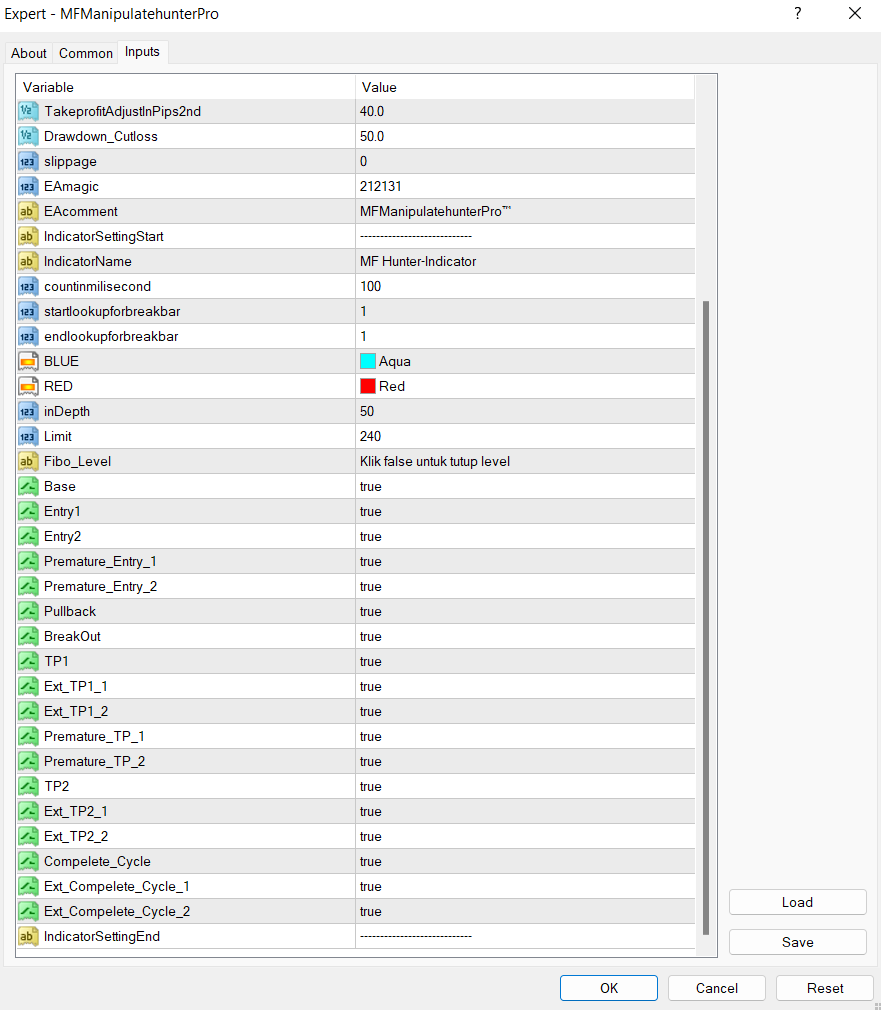This screenshot has height=1010, width=881.
Task: Load a saved input set
Action: click(x=797, y=902)
